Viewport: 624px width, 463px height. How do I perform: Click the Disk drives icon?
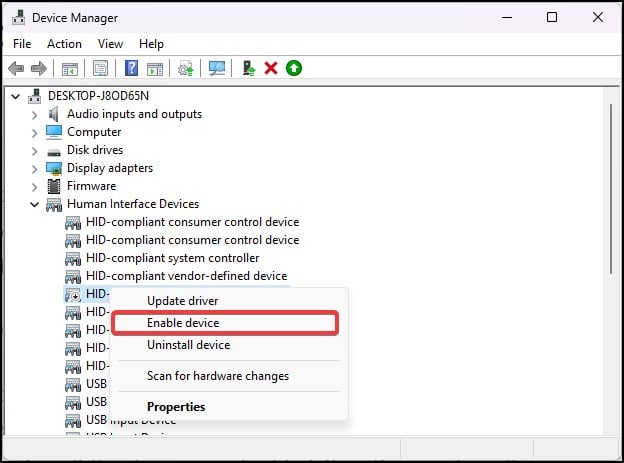pos(54,152)
